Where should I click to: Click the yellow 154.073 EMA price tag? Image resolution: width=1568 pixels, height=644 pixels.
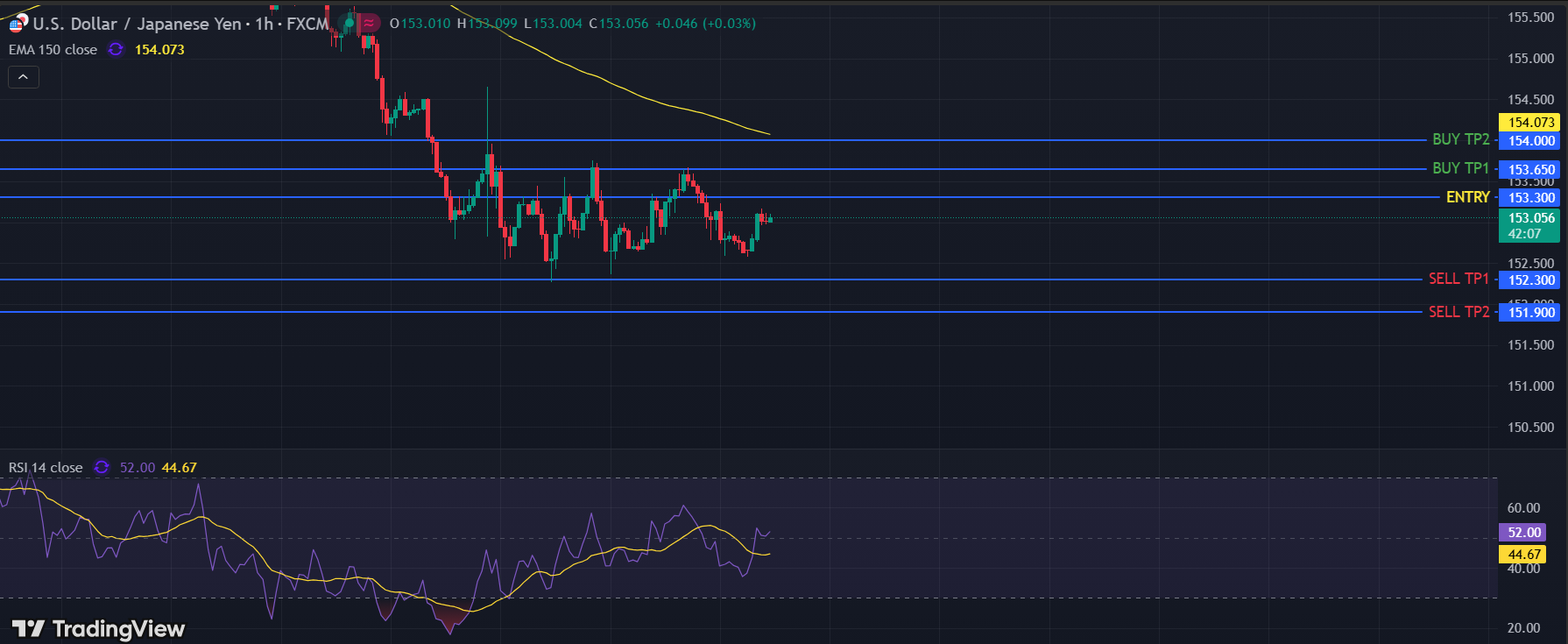point(1530,123)
